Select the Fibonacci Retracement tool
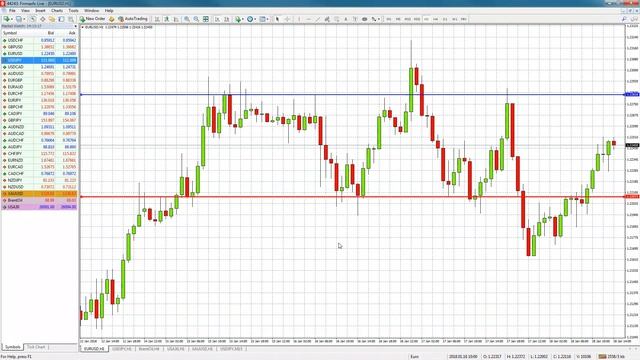 click(337, 19)
